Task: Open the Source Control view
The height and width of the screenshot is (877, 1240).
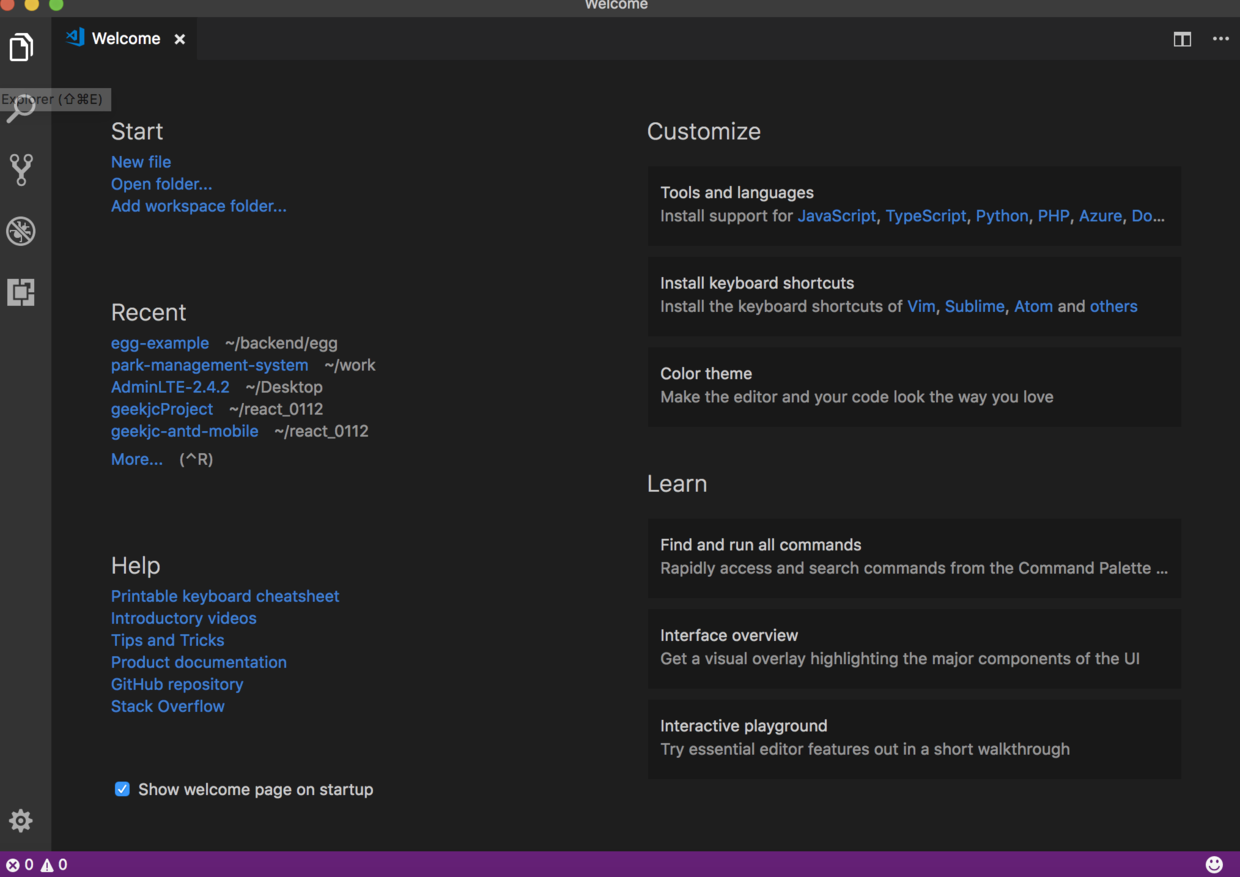Action: click(x=21, y=169)
